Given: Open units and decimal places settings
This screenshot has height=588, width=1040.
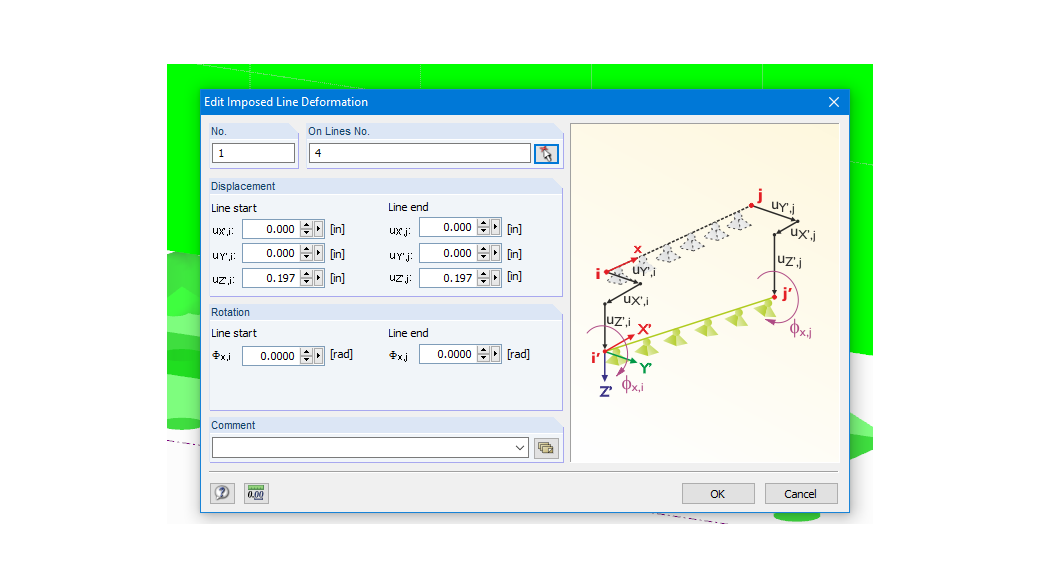Looking at the screenshot, I should tap(255, 493).
